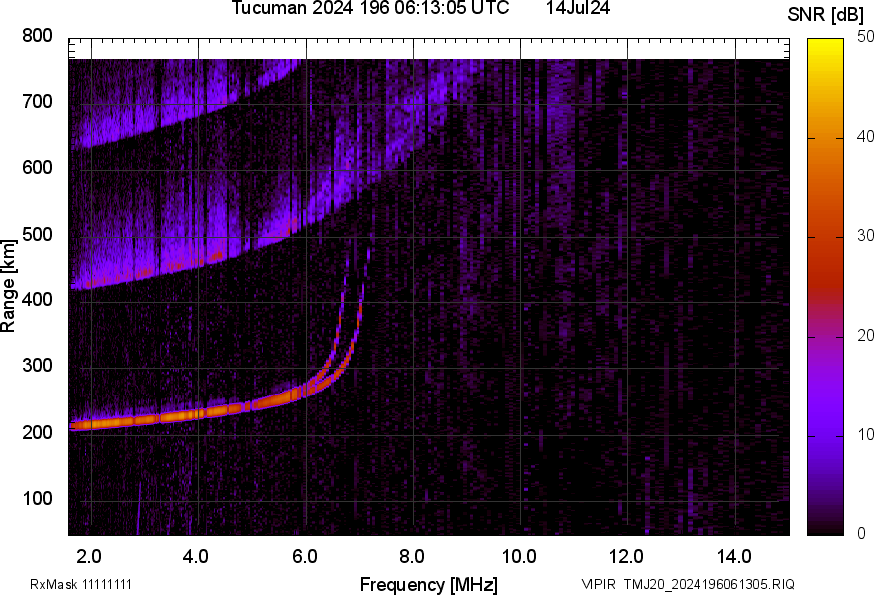Click the colorbar value '50'
This screenshot has height=595, width=874.
[865, 37]
